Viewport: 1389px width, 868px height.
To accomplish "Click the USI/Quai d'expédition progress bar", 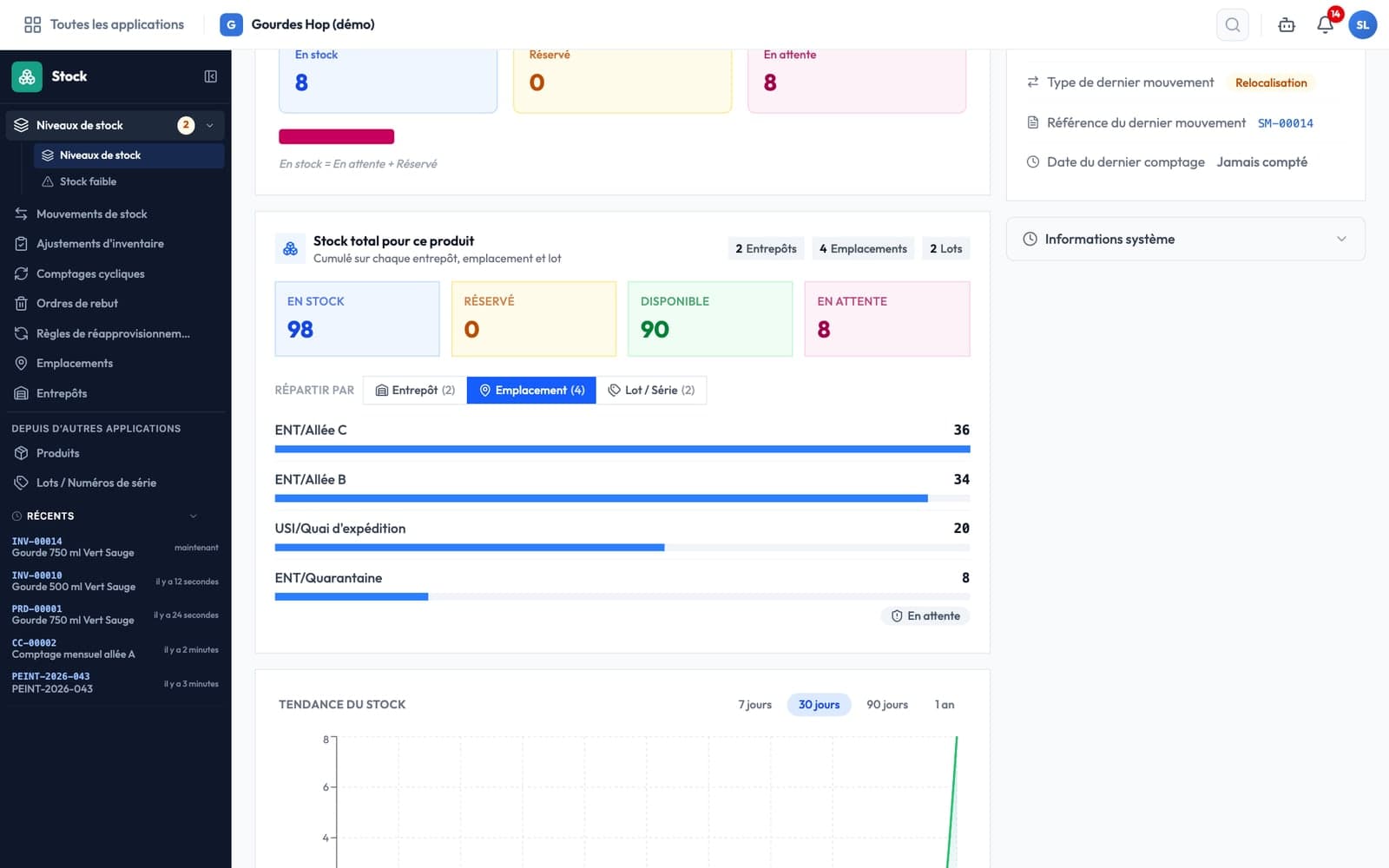I will (x=622, y=548).
